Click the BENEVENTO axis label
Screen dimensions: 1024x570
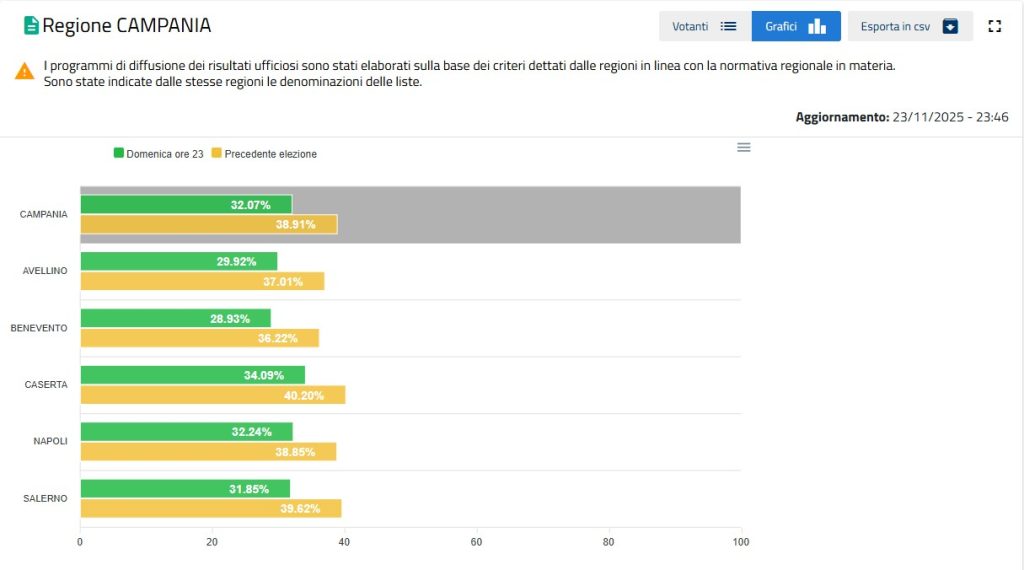(39, 328)
